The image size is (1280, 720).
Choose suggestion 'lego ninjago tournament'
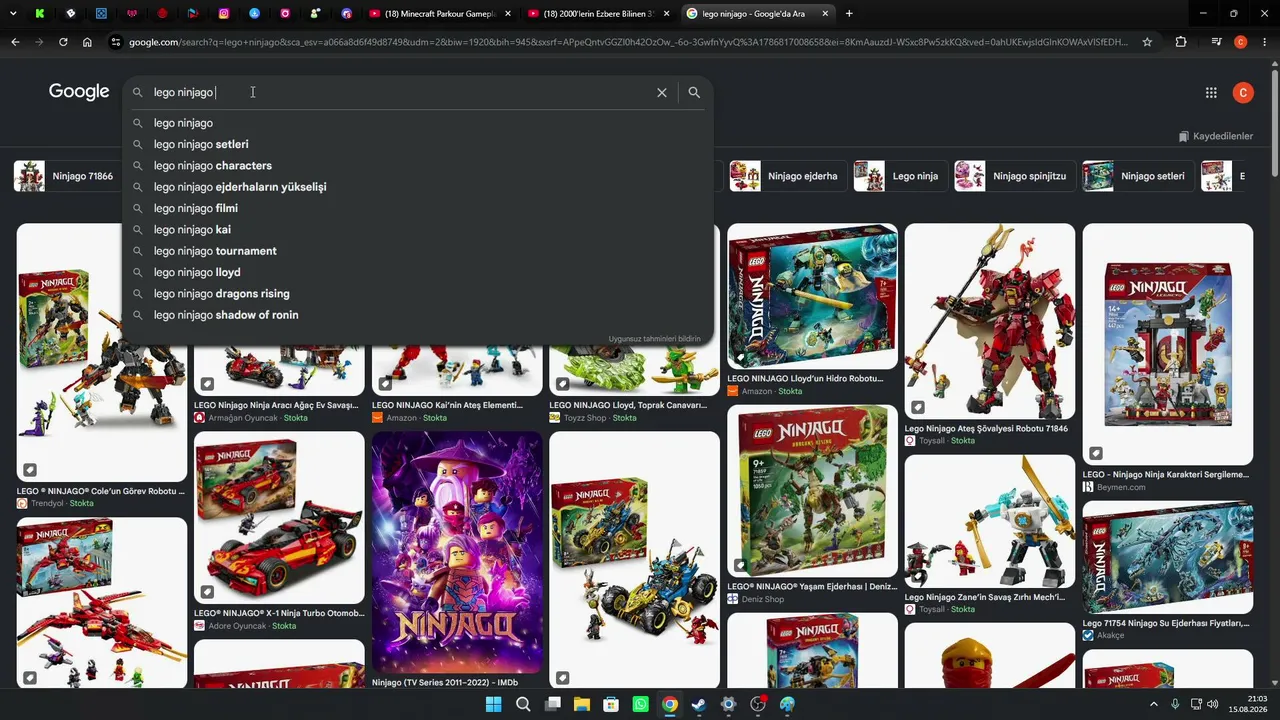[418, 251]
